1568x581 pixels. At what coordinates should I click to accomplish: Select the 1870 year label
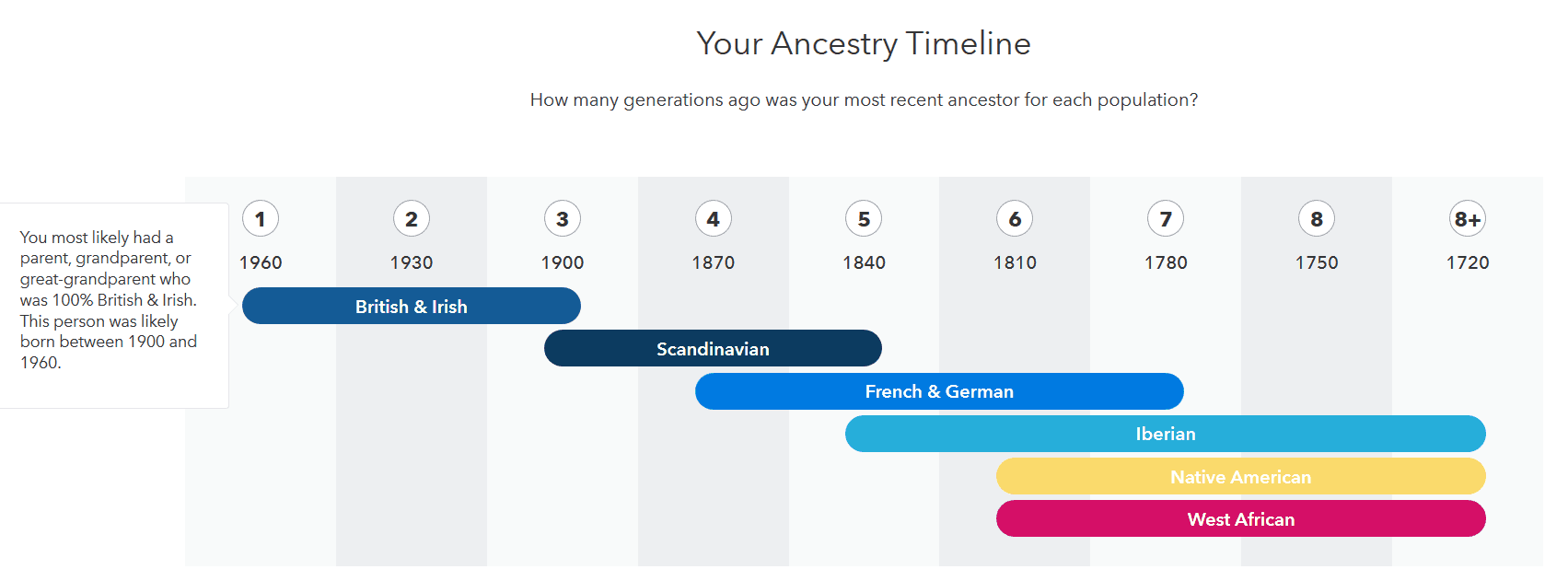(714, 262)
